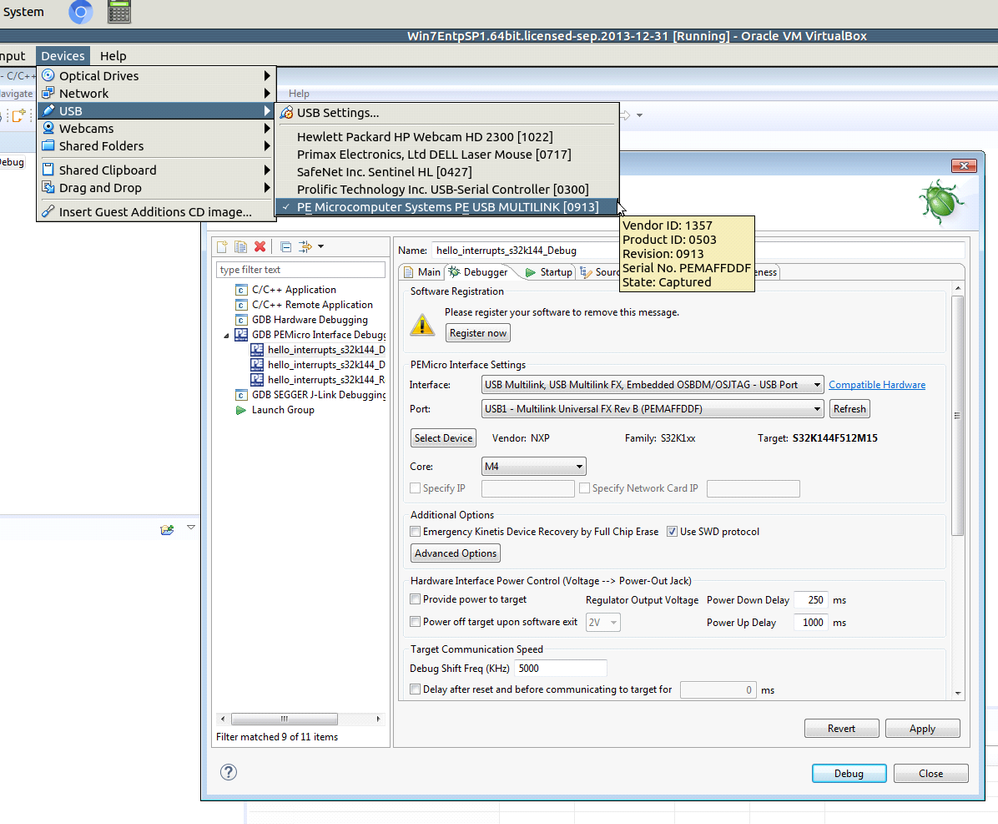Click the Shared Folders folder icon
998x824 pixels.
(48, 146)
